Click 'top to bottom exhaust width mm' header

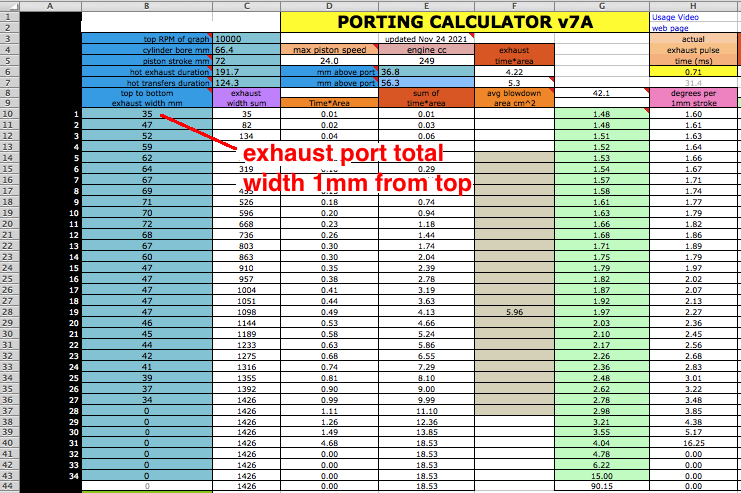click(147, 98)
